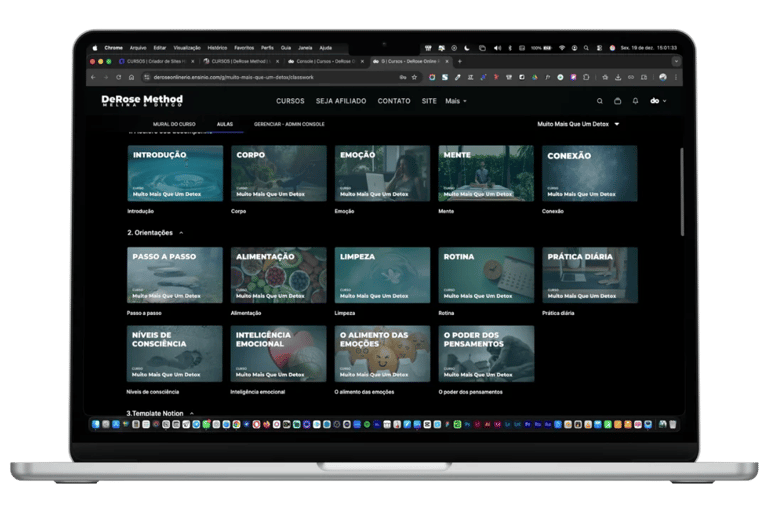Click the DeRose Method logo
This screenshot has height=512, width=768.
pyautogui.click(x=142, y=100)
